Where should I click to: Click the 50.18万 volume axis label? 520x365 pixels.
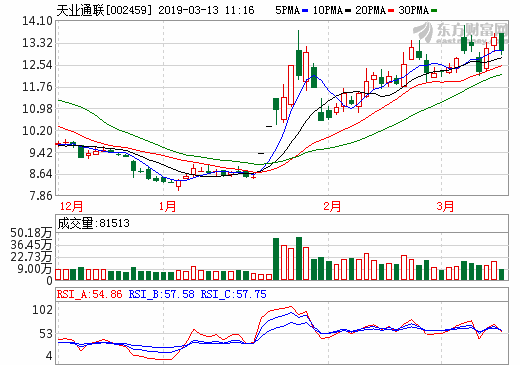pyautogui.click(x=31, y=233)
